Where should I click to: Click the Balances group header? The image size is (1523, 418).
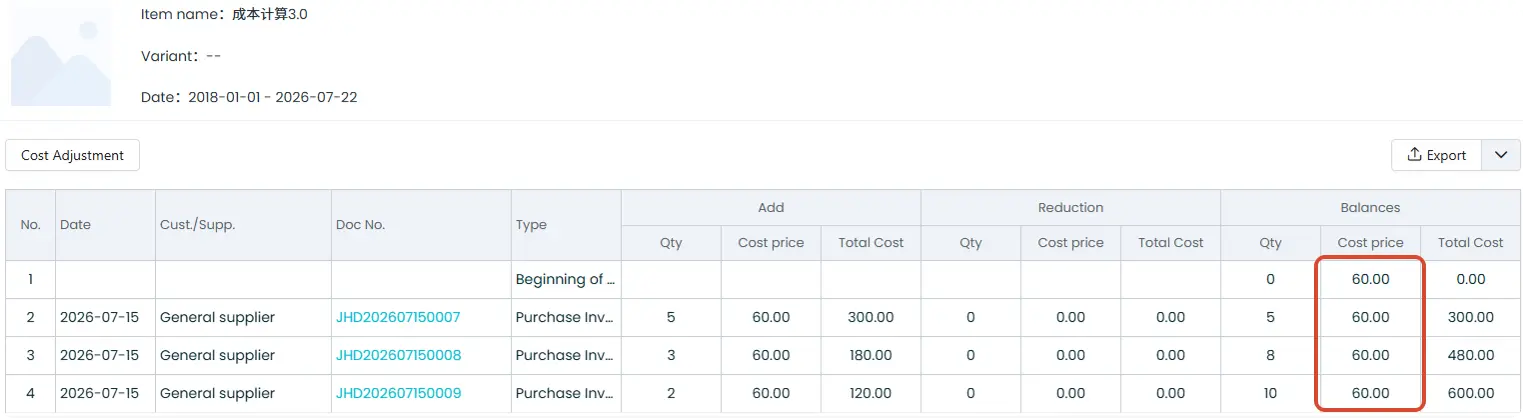(x=1370, y=208)
